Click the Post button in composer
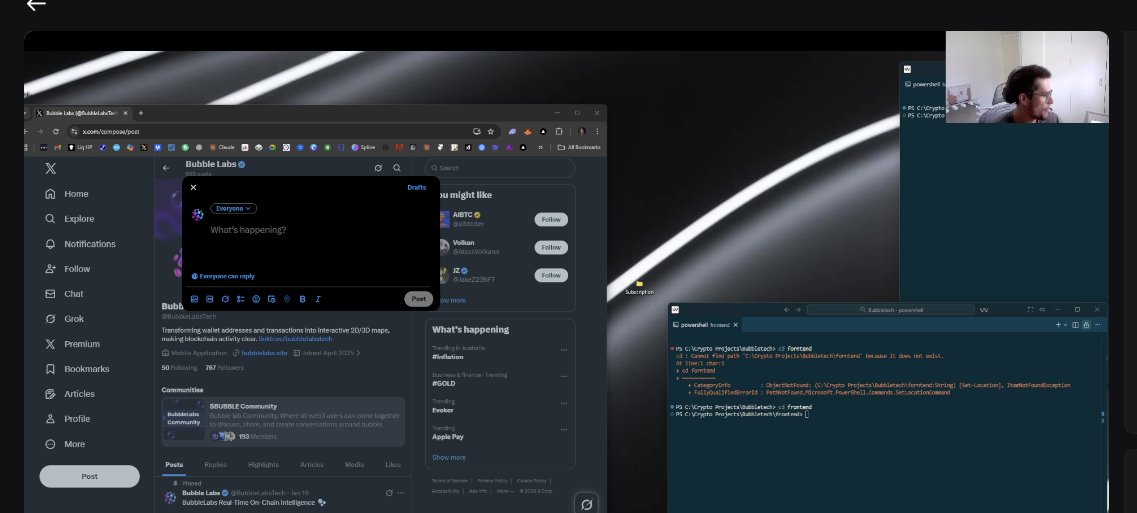 [418, 299]
